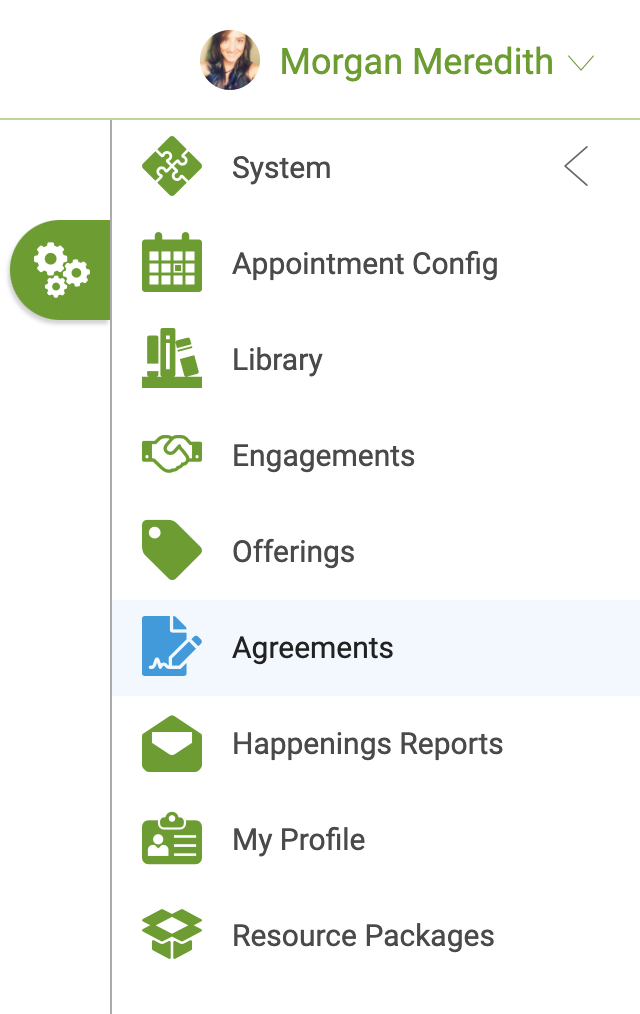The height and width of the screenshot is (1014, 640).
Task: Select the Offerings tag icon
Action: (171, 550)
